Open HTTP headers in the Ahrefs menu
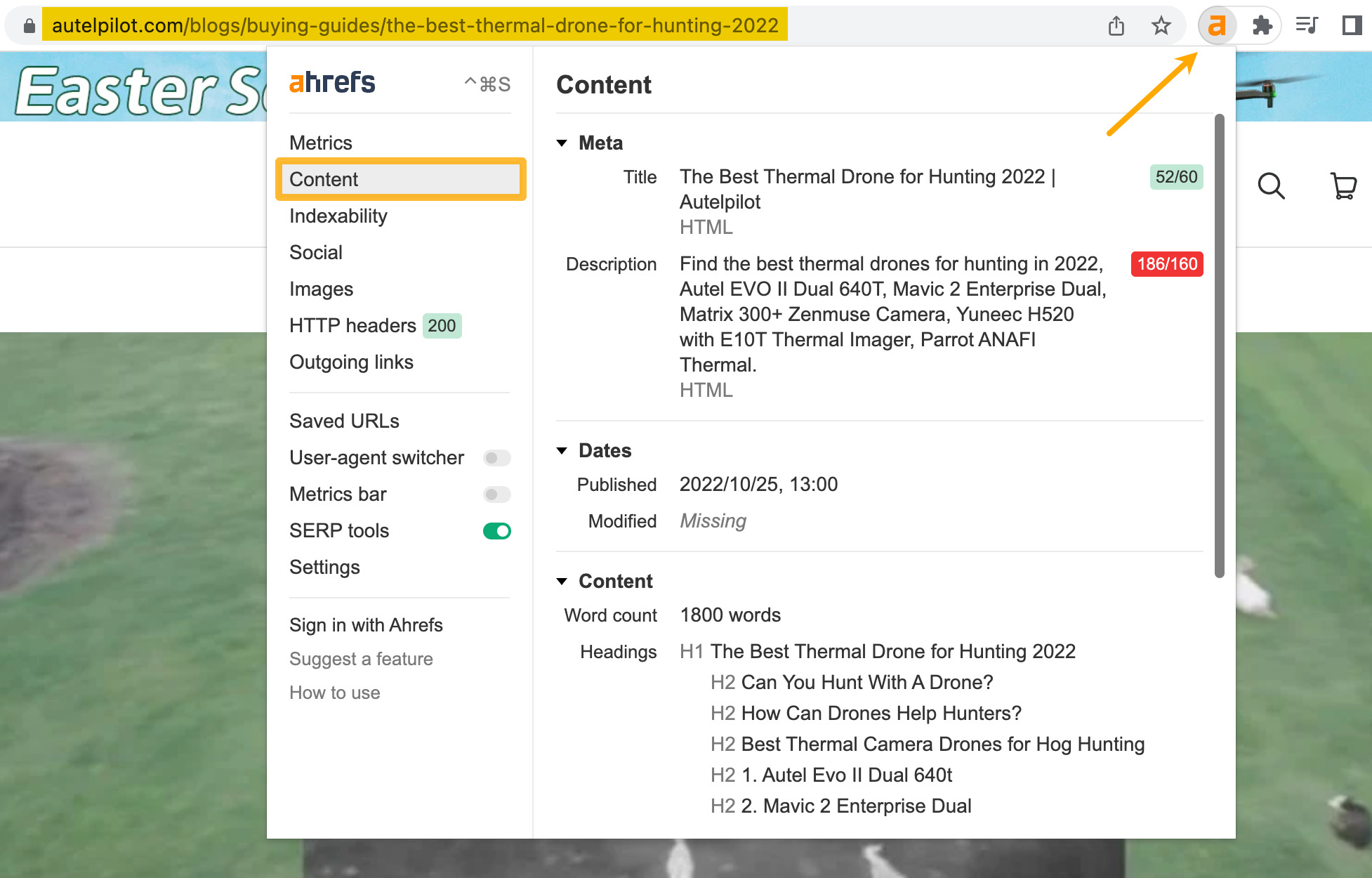This screenshot has height=878, width=1372. (x=352, y=325)
